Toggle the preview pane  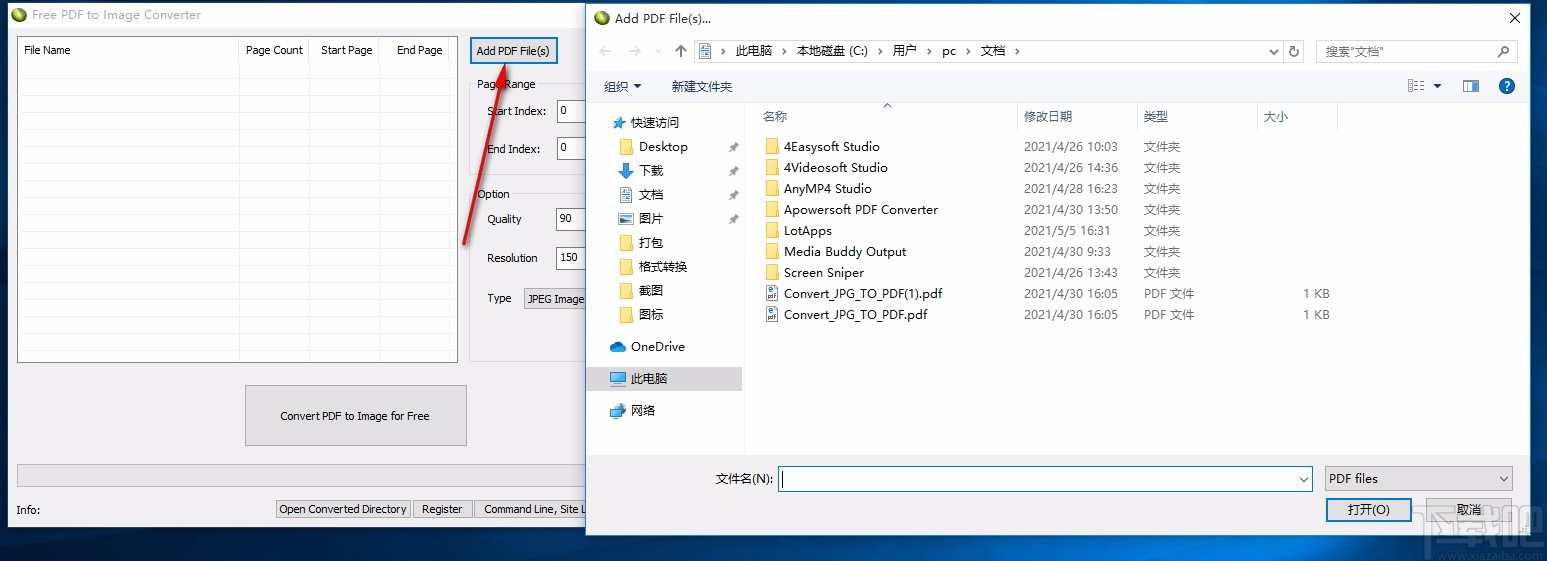tap(1471, 87)
